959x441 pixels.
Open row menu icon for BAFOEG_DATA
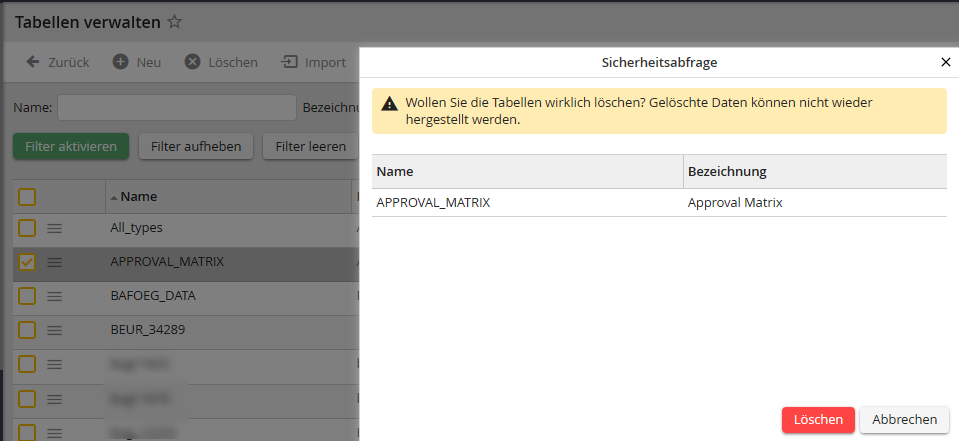[55, 296]
